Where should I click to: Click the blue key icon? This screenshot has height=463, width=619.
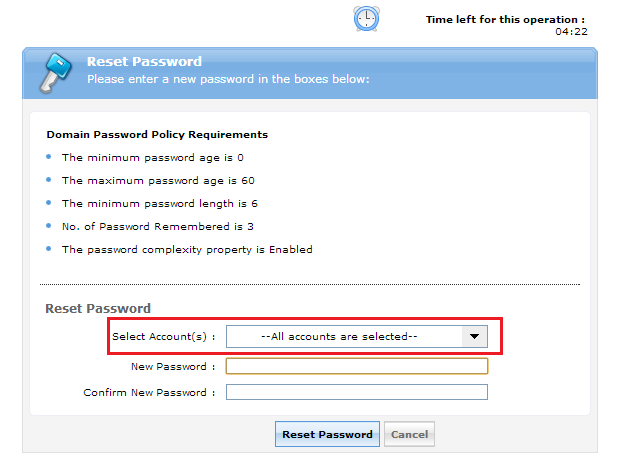point(54,71)
